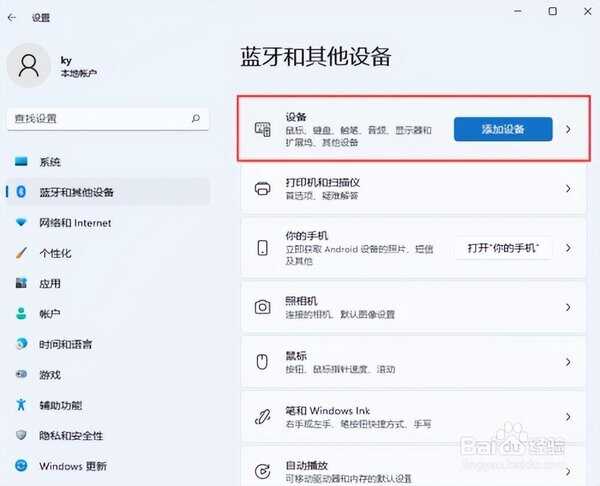This screenshot has height=486, width=600.
Task: Open 照相机 via its right chevron
Action: coord(568,307)
